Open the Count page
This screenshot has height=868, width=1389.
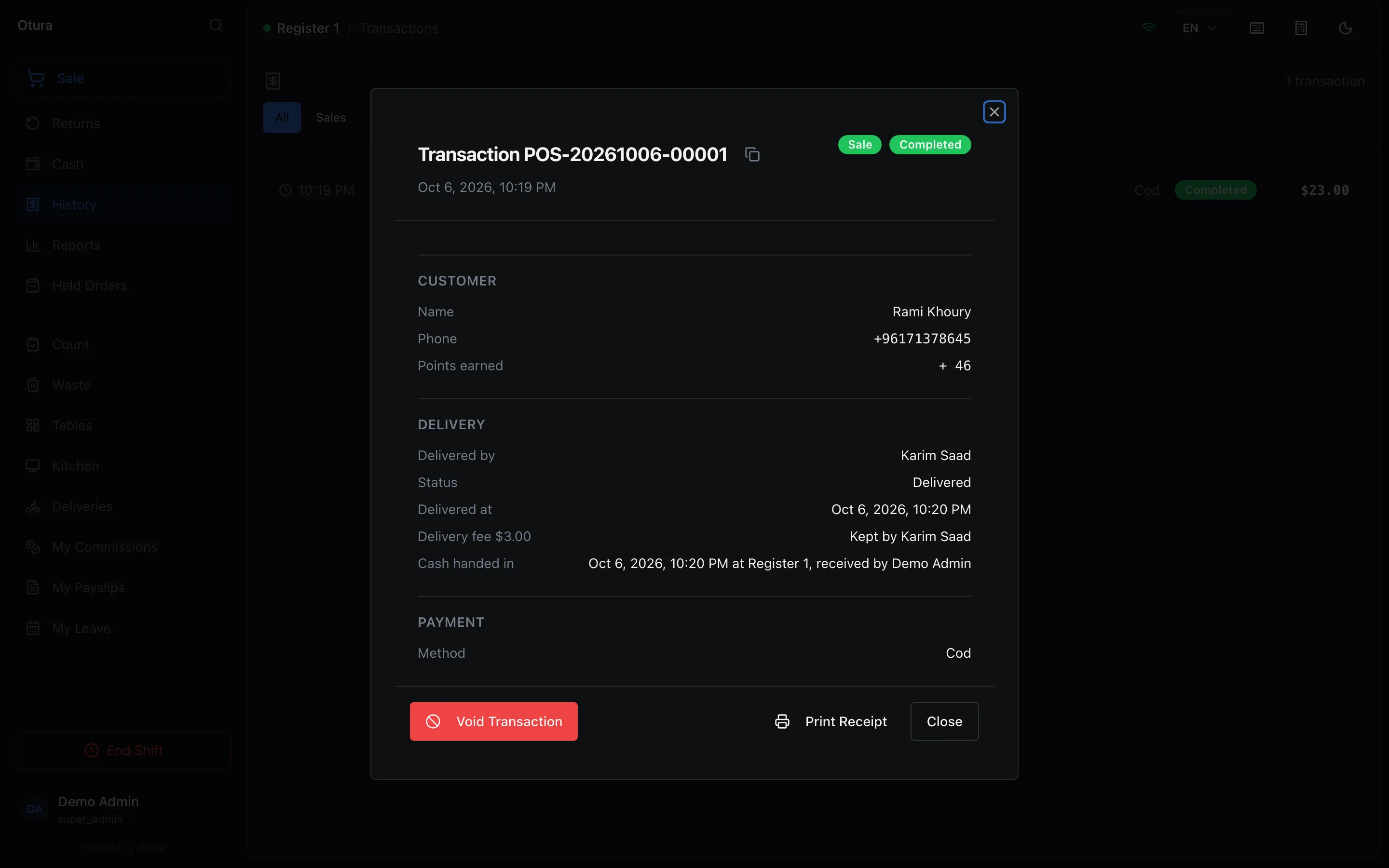[x=123, y=344]
